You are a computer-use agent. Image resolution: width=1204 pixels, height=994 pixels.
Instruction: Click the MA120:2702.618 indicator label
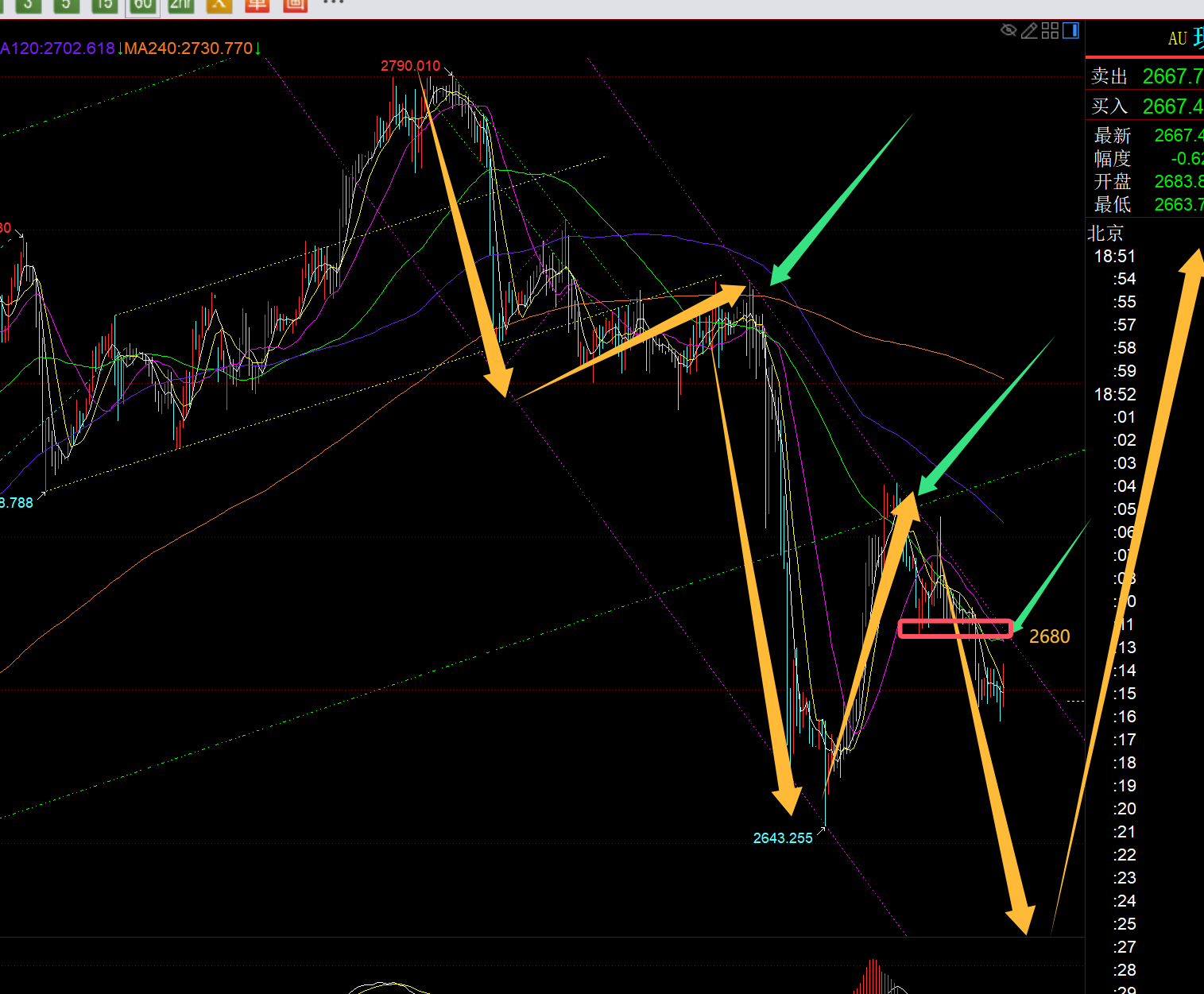point(58,48)
